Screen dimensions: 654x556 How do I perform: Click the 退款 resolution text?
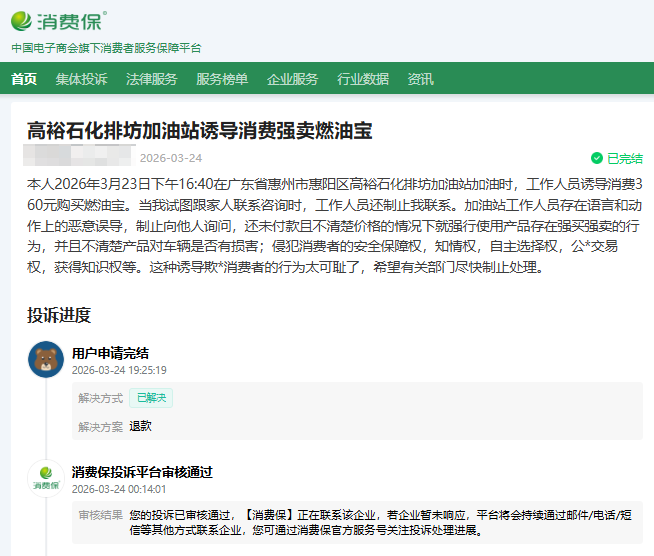141,426
